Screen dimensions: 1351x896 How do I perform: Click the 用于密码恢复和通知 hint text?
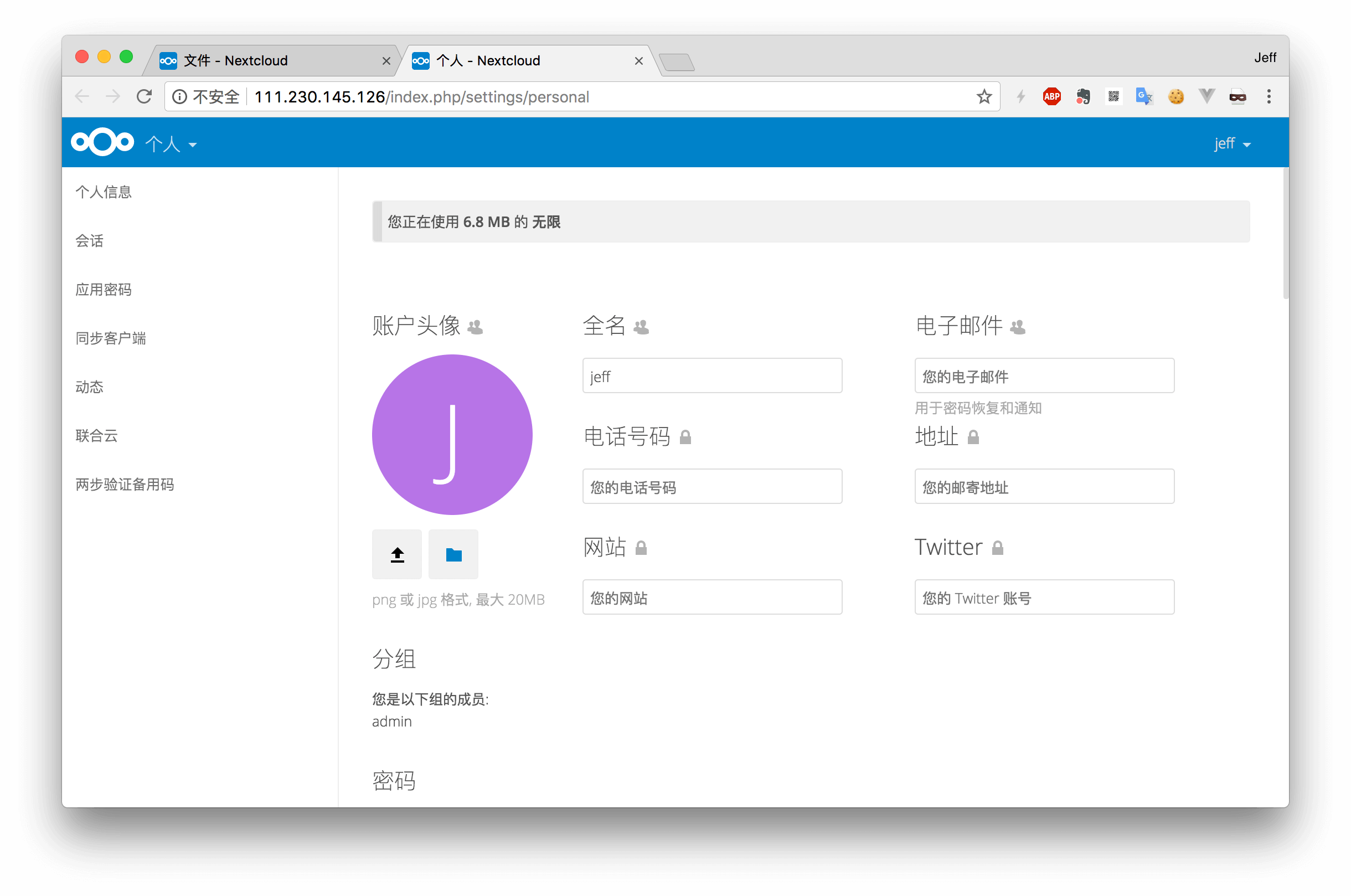[x=978, y=408]
